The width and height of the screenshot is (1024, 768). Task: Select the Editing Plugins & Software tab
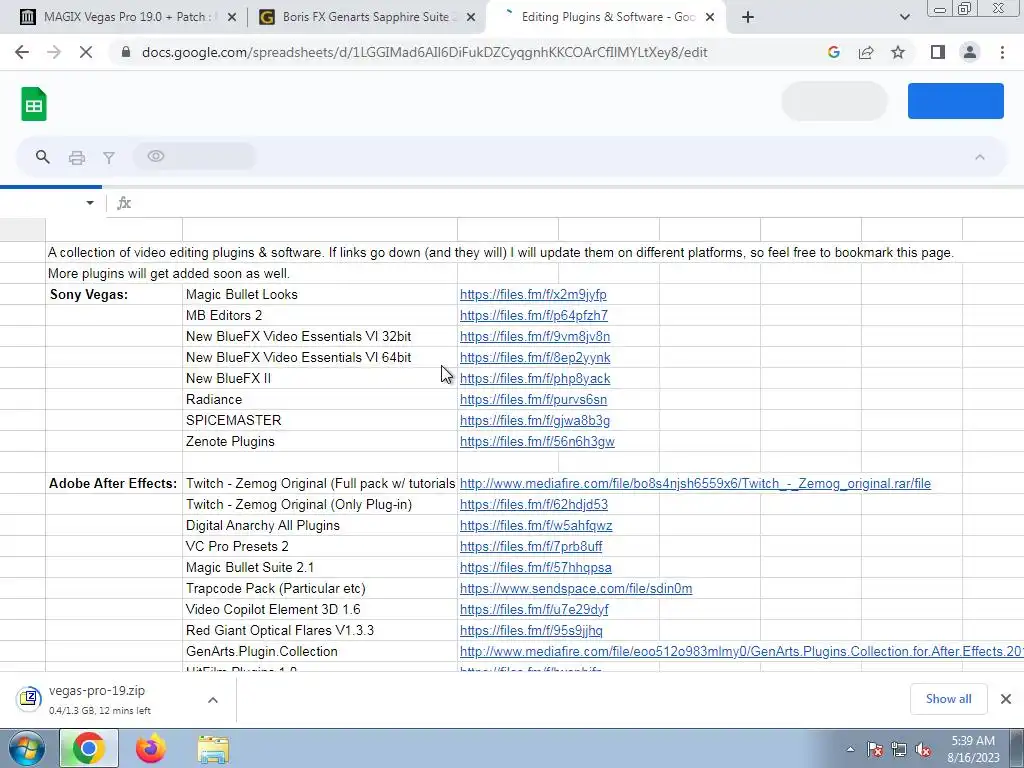(x=607, y=17)
